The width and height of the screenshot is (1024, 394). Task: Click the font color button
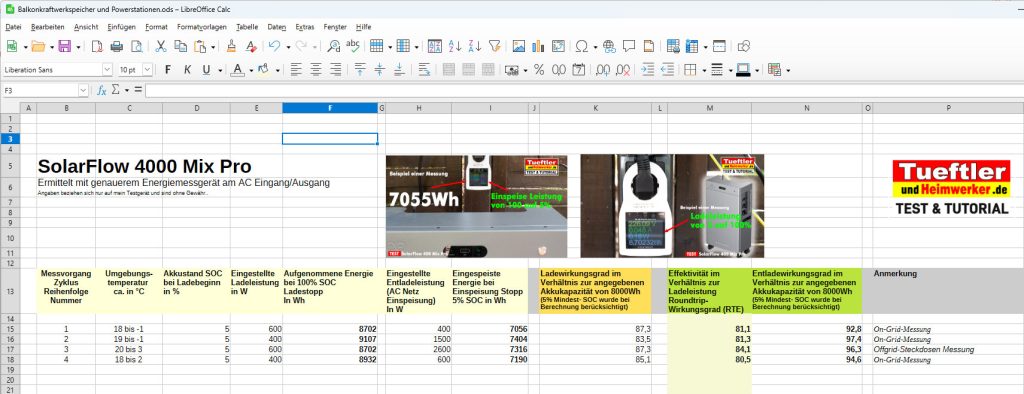pyautogui.click(x=238, y=70)
